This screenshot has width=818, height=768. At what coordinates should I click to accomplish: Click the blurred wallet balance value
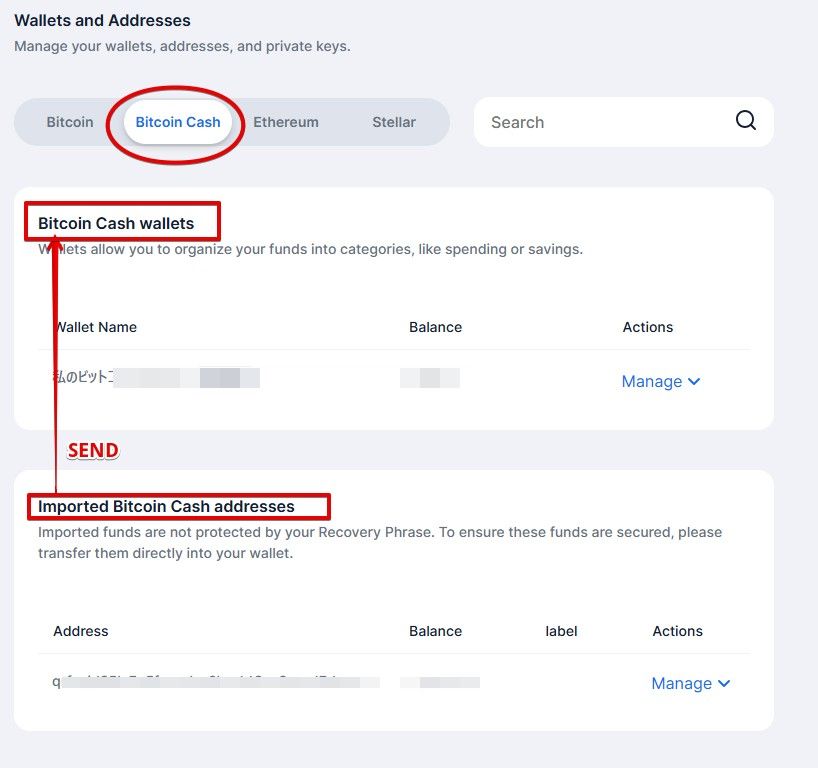coord(430,378)
